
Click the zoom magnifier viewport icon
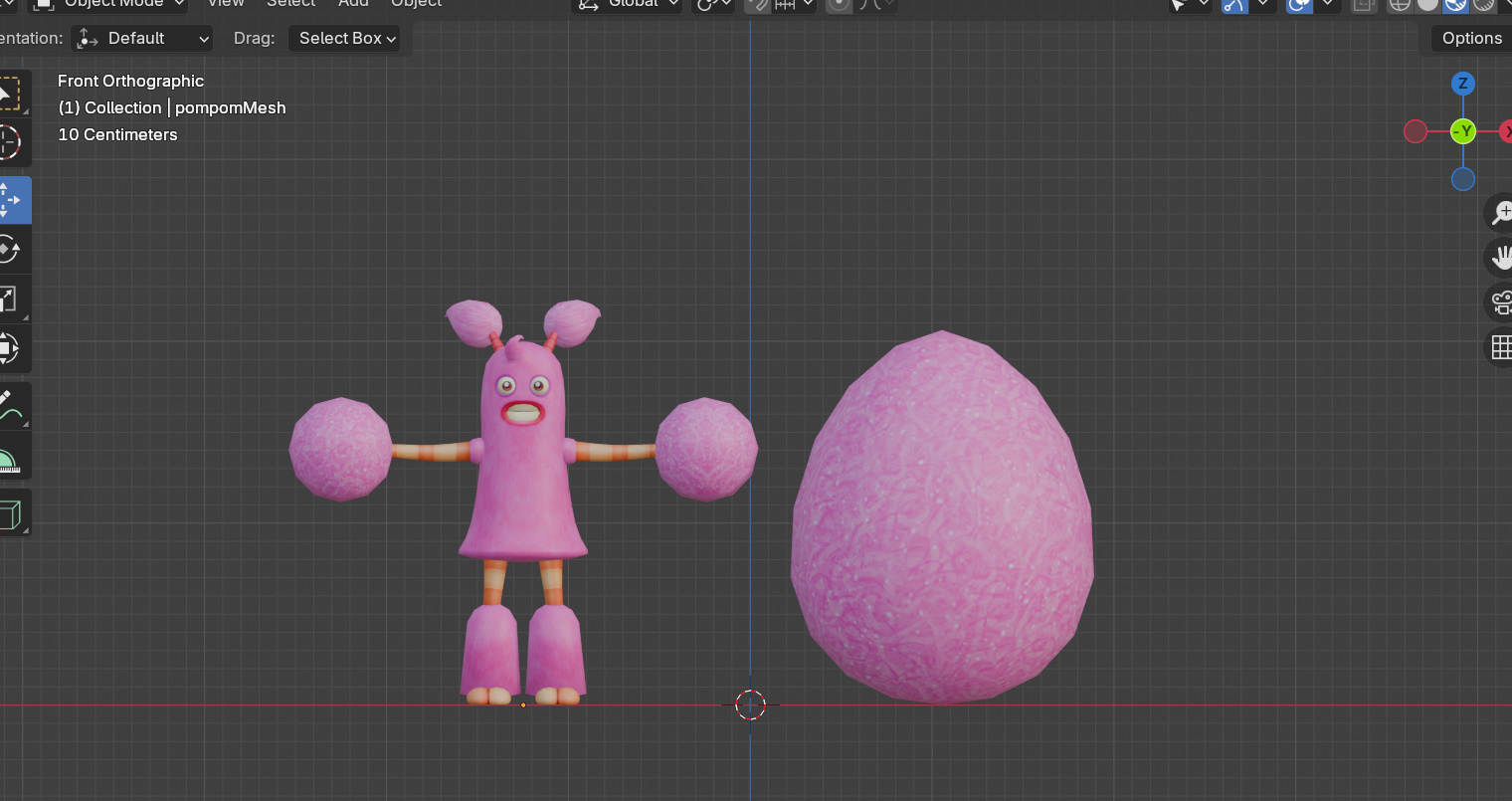1500,212
